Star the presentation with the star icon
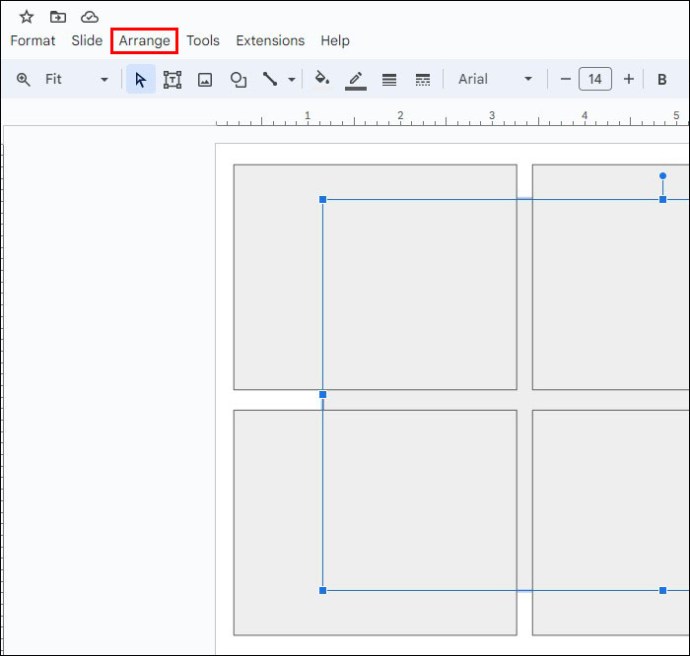Screen dimensions: 690x656 pyautogui.click(x=26, y=17)
